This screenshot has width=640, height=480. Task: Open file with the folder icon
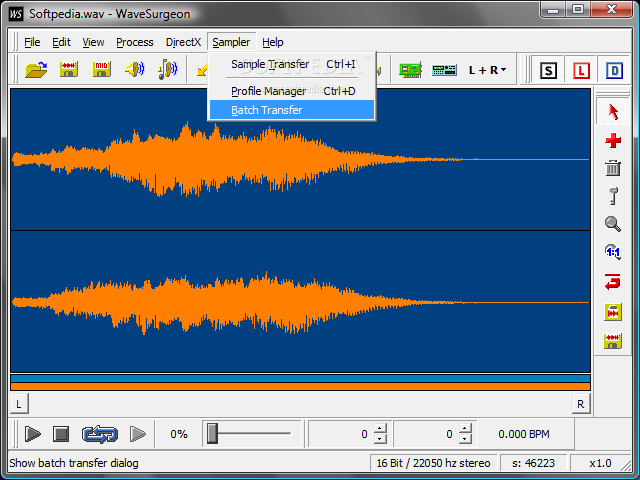pyautogui.click(x=36, y=70)
